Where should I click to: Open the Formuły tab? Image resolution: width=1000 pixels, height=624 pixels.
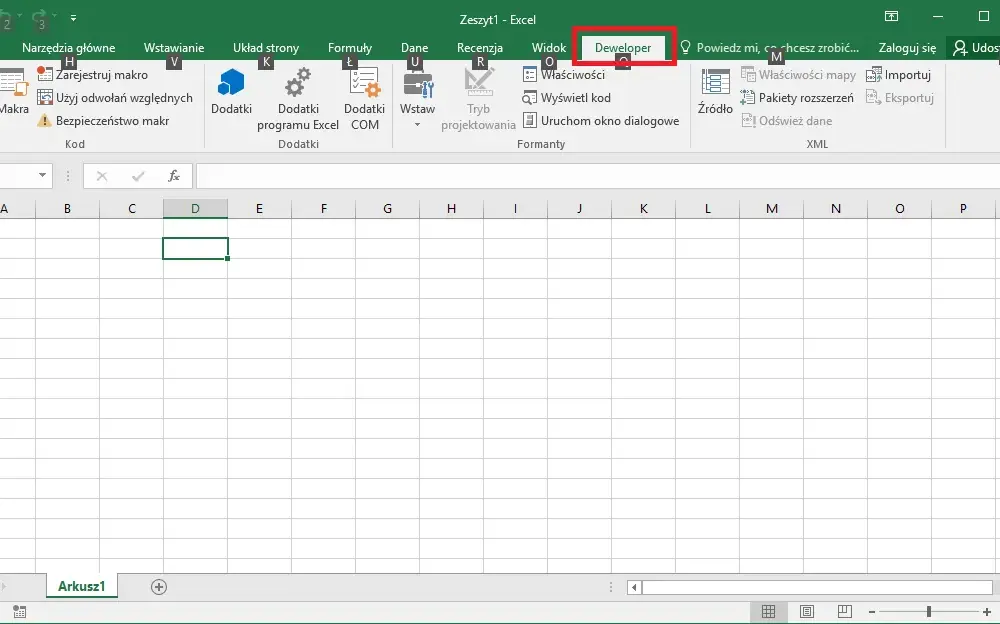point(349,48)
